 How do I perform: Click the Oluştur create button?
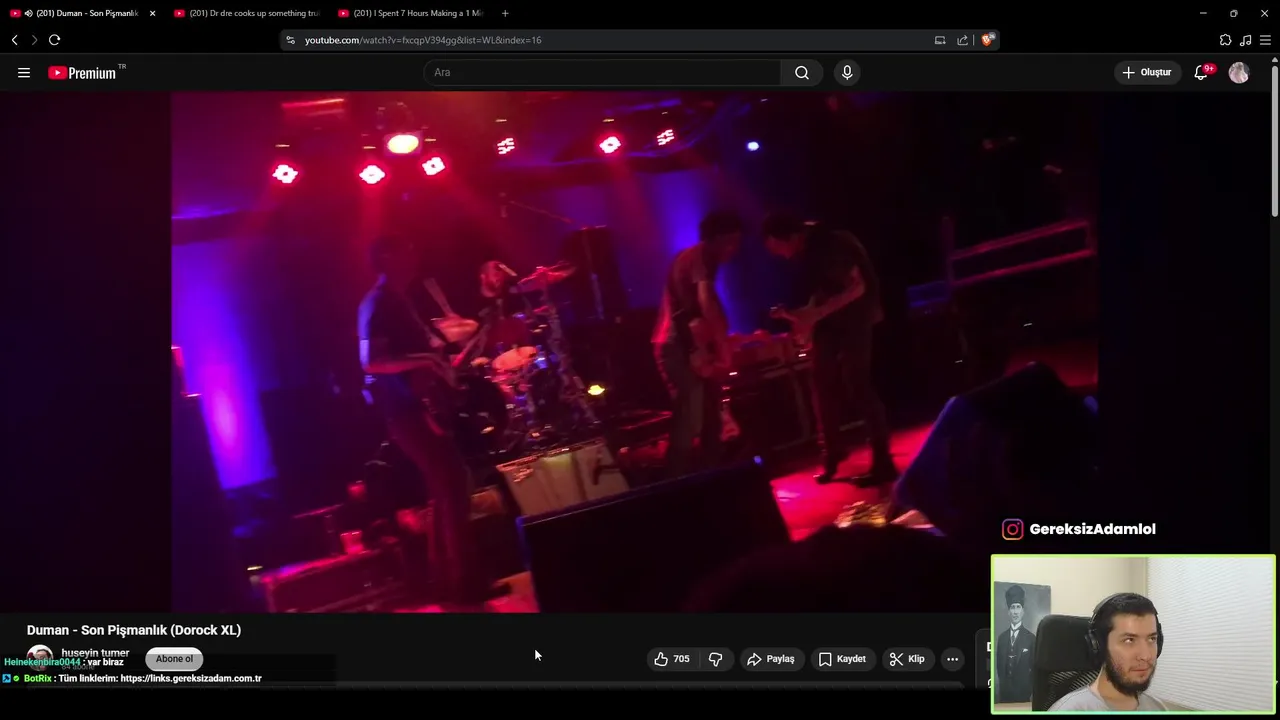pyautogui.click(x=1147, y=72)
